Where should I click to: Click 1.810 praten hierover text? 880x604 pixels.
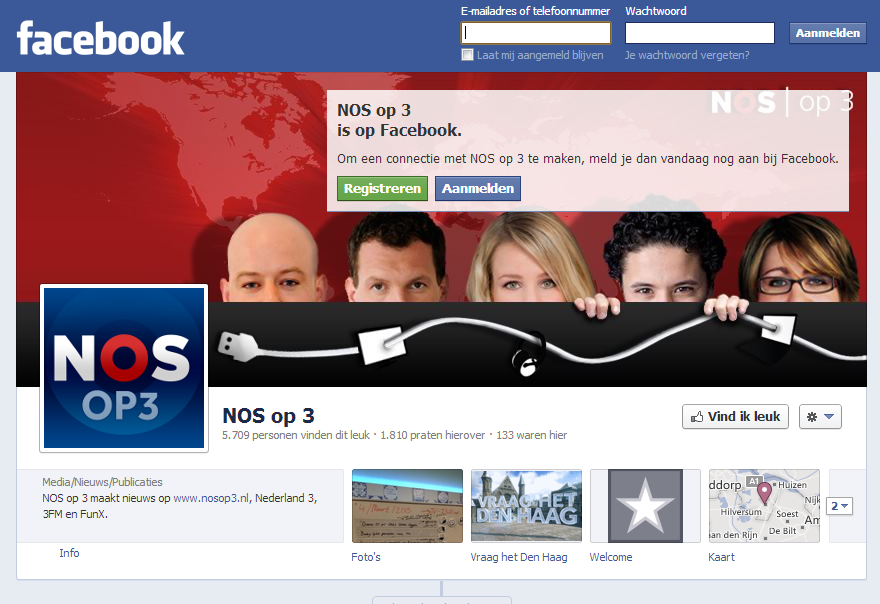433,435
